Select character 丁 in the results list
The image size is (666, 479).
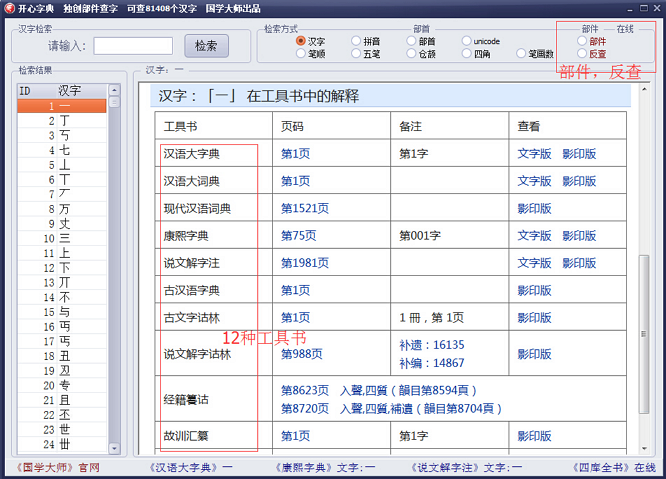point(64,120)
